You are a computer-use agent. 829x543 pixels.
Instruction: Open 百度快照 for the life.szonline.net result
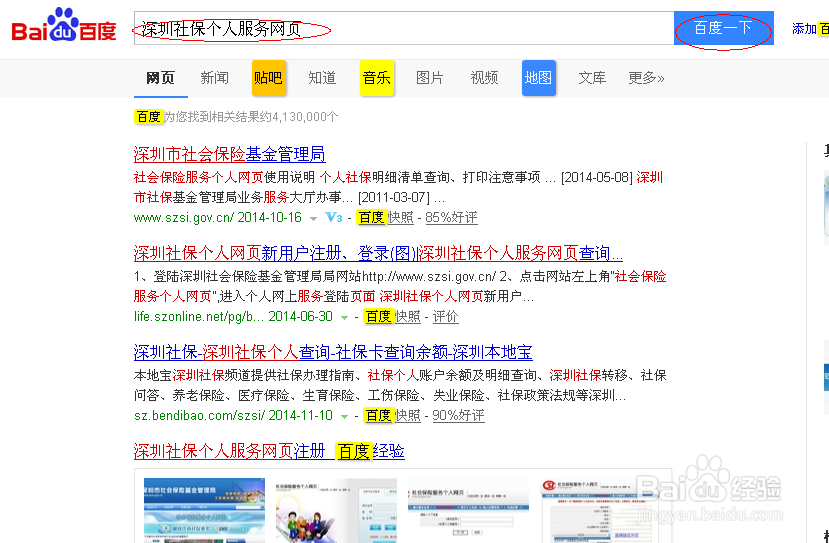392,316
